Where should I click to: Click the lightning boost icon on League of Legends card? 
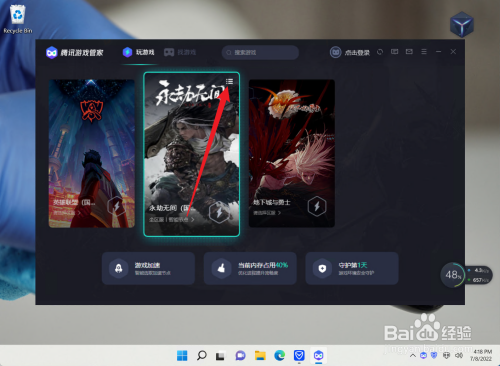[x=117, y=207]
